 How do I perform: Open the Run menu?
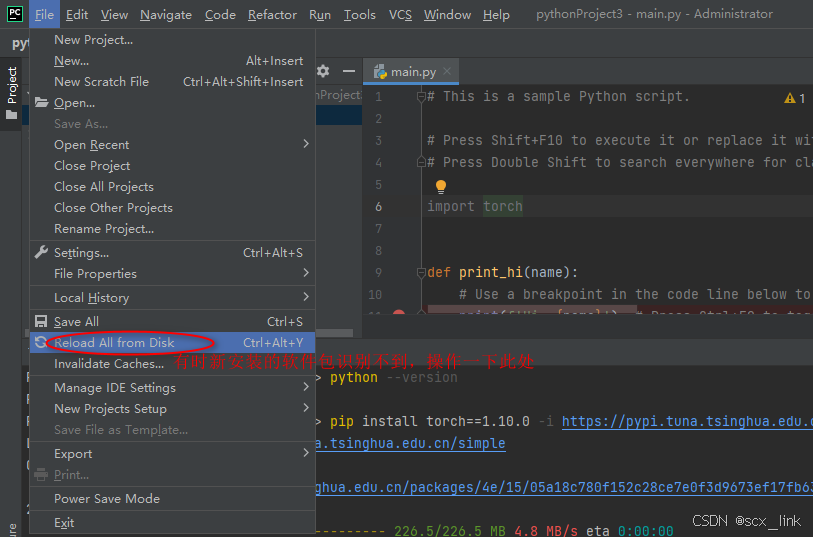point(320,15)
